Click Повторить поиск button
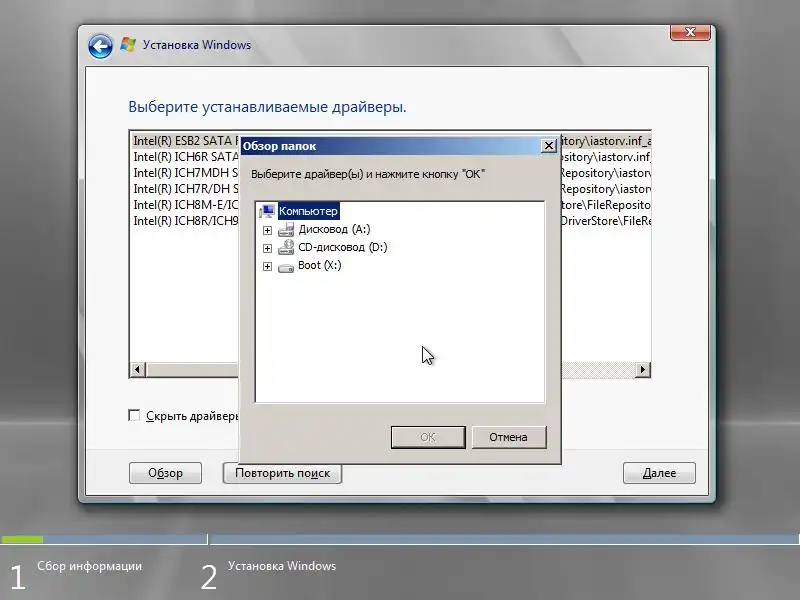Viewport: 800px width, 600px height. pyautogui.click(x=282, y=473)
